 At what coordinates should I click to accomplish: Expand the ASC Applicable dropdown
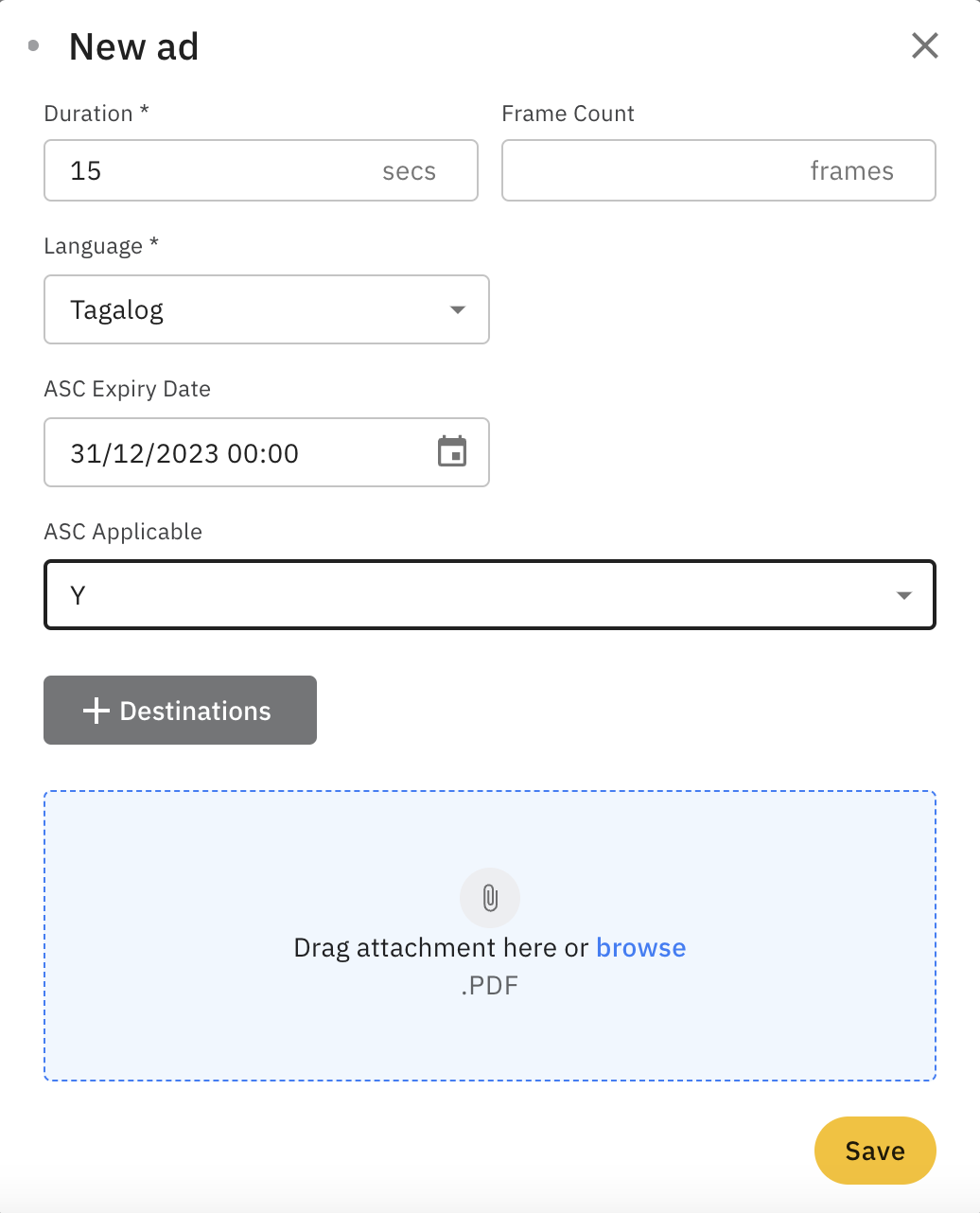489,594
